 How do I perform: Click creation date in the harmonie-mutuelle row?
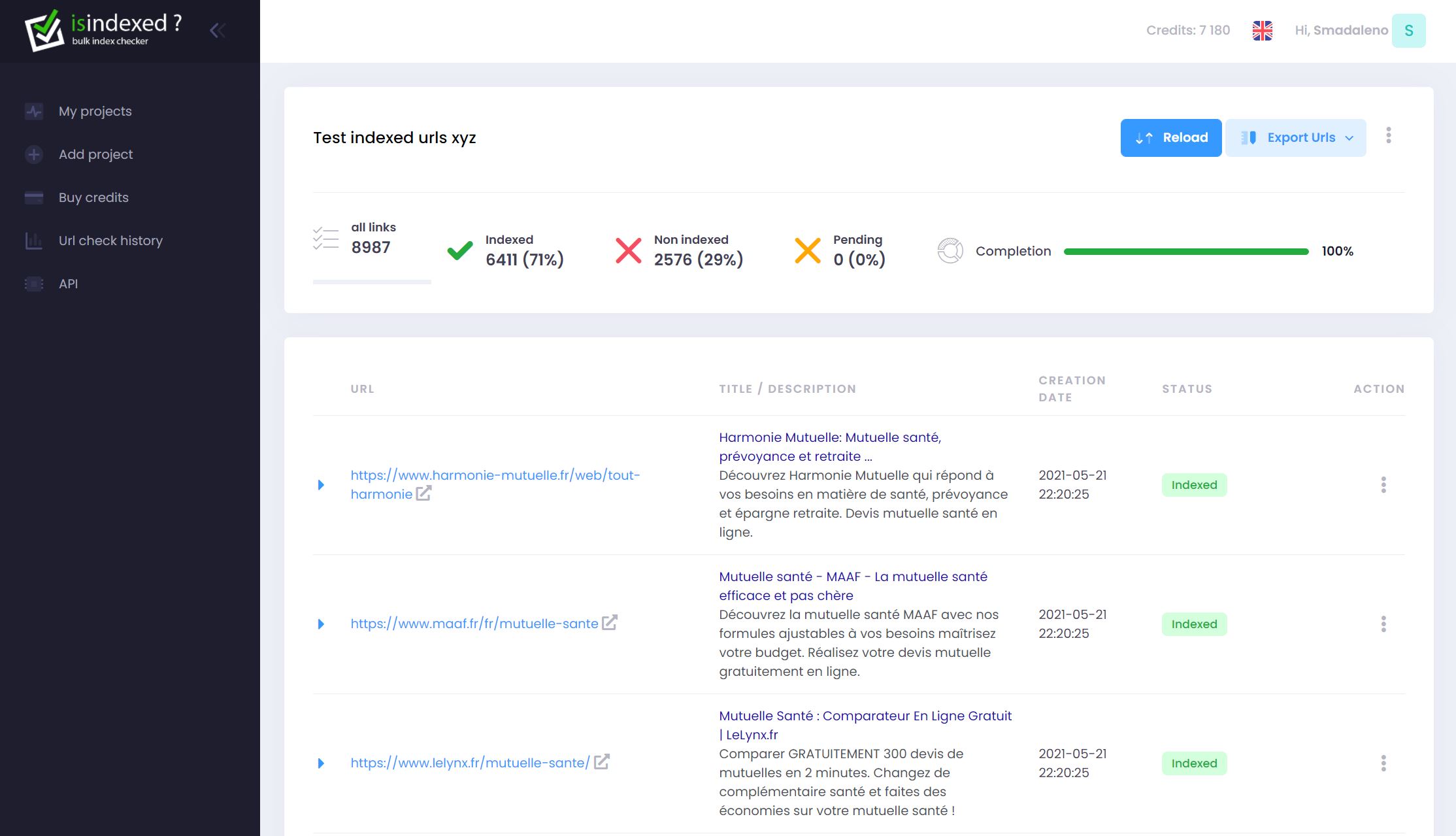1072,484
